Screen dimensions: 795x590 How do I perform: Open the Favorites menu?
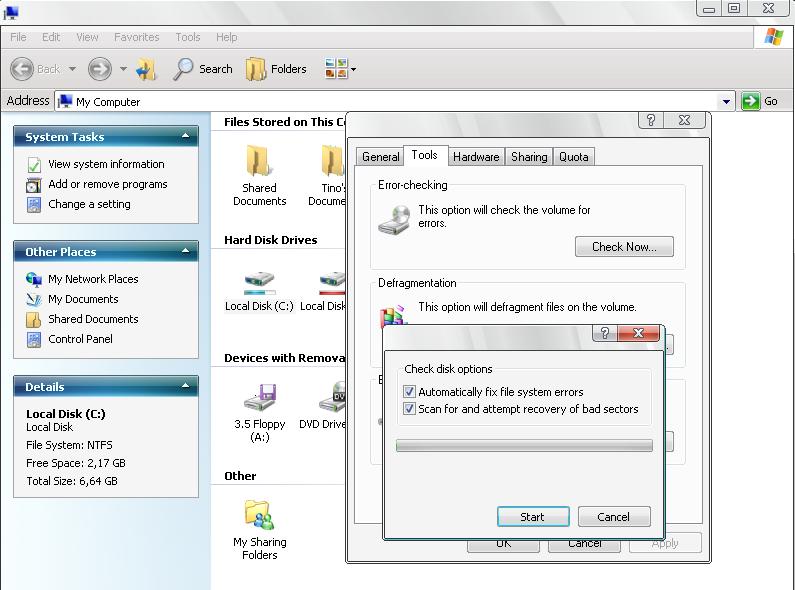click(136, 37)
